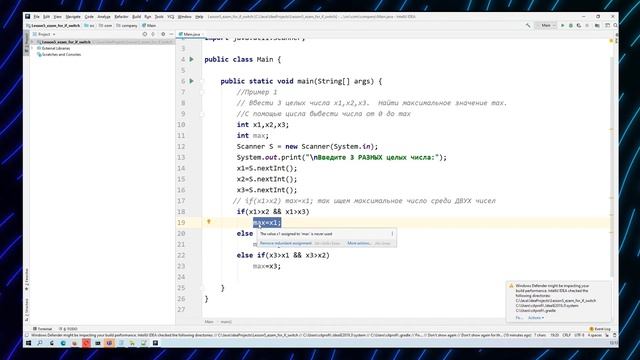Open the Project Structure icon in toolbar
Image resolution: width=640 pixels, height=360 pixels.
597,25
